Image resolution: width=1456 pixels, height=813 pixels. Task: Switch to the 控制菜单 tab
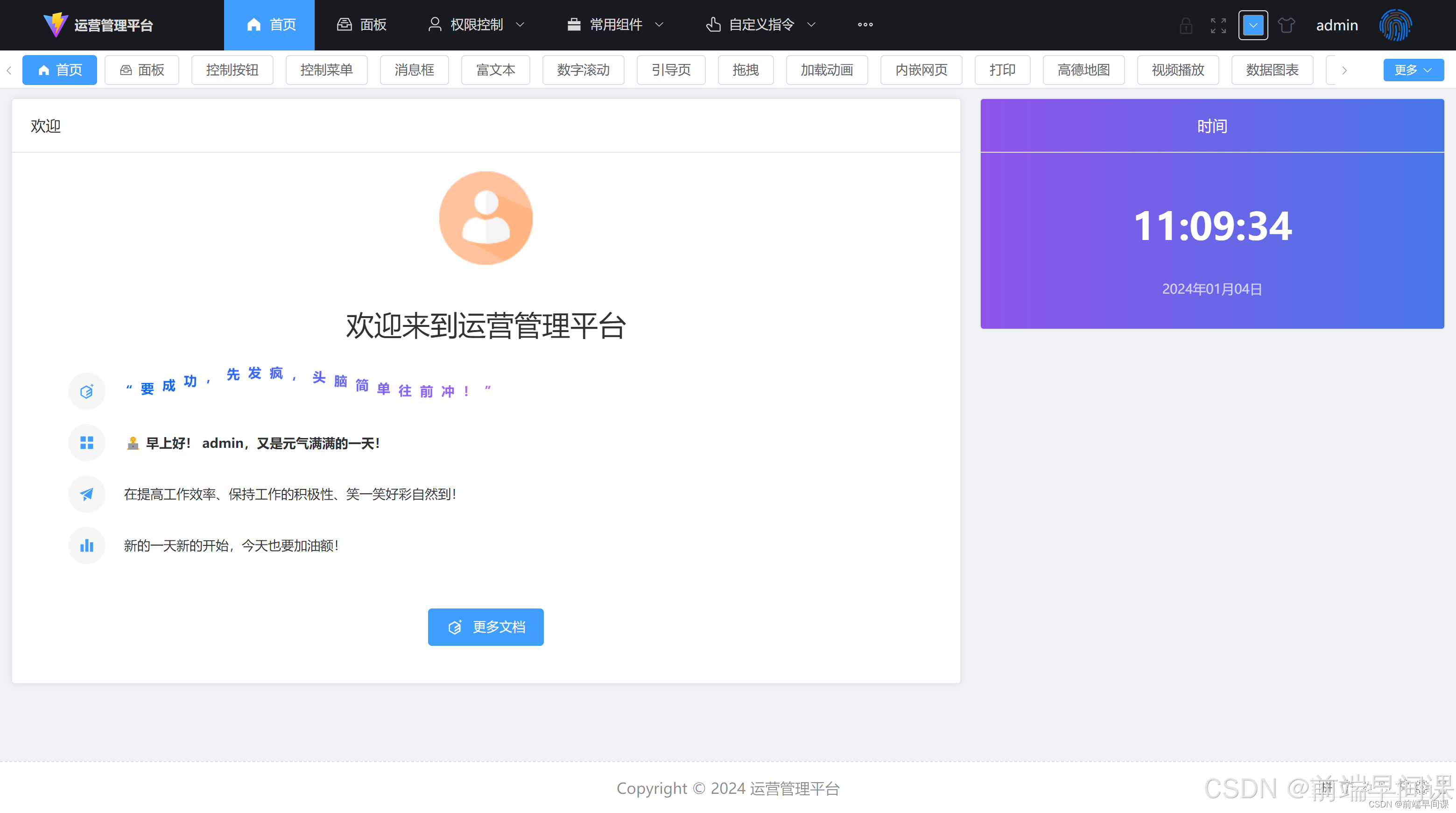pos(327,70)
